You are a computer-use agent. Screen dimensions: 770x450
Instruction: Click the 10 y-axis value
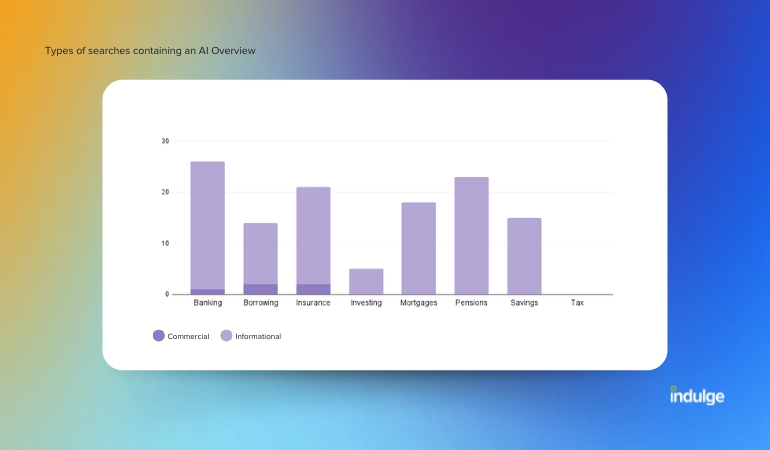point(165,243)
